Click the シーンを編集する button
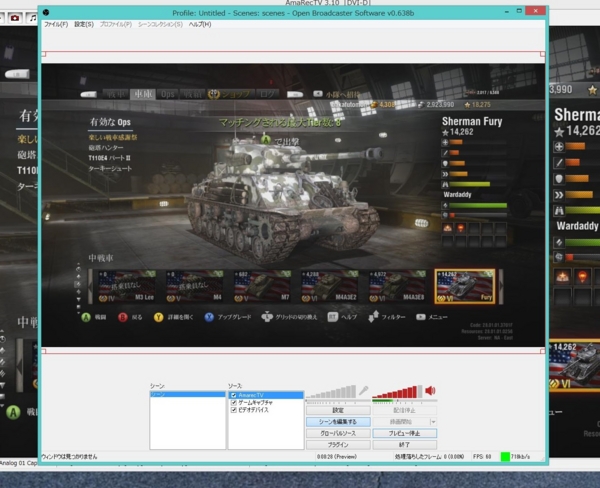Viewport: 600px width, 488px height. [338, 422]
